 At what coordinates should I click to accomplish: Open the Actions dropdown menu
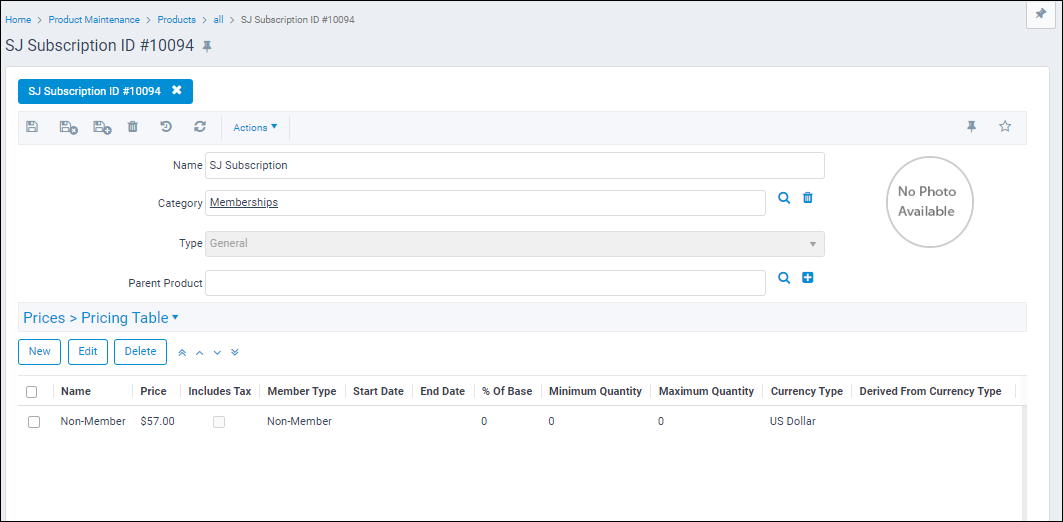(255, 127)
